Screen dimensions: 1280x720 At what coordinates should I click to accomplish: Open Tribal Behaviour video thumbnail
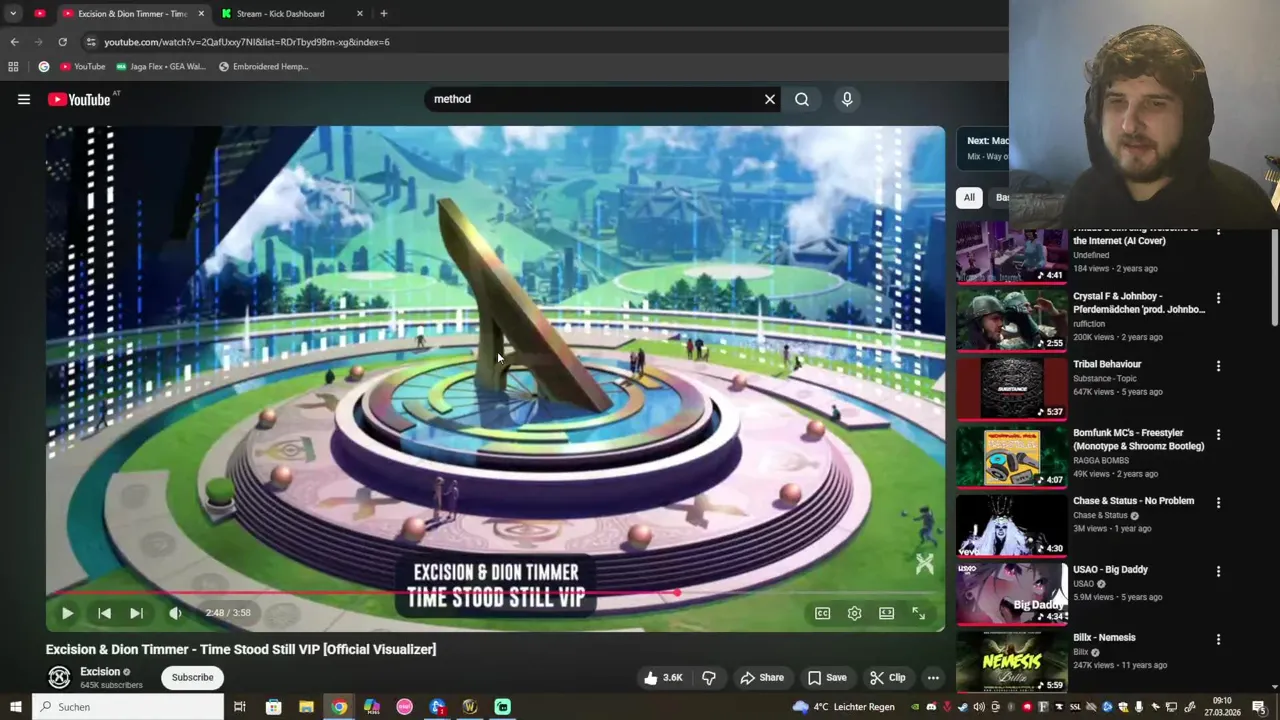tap(1012, 388)
